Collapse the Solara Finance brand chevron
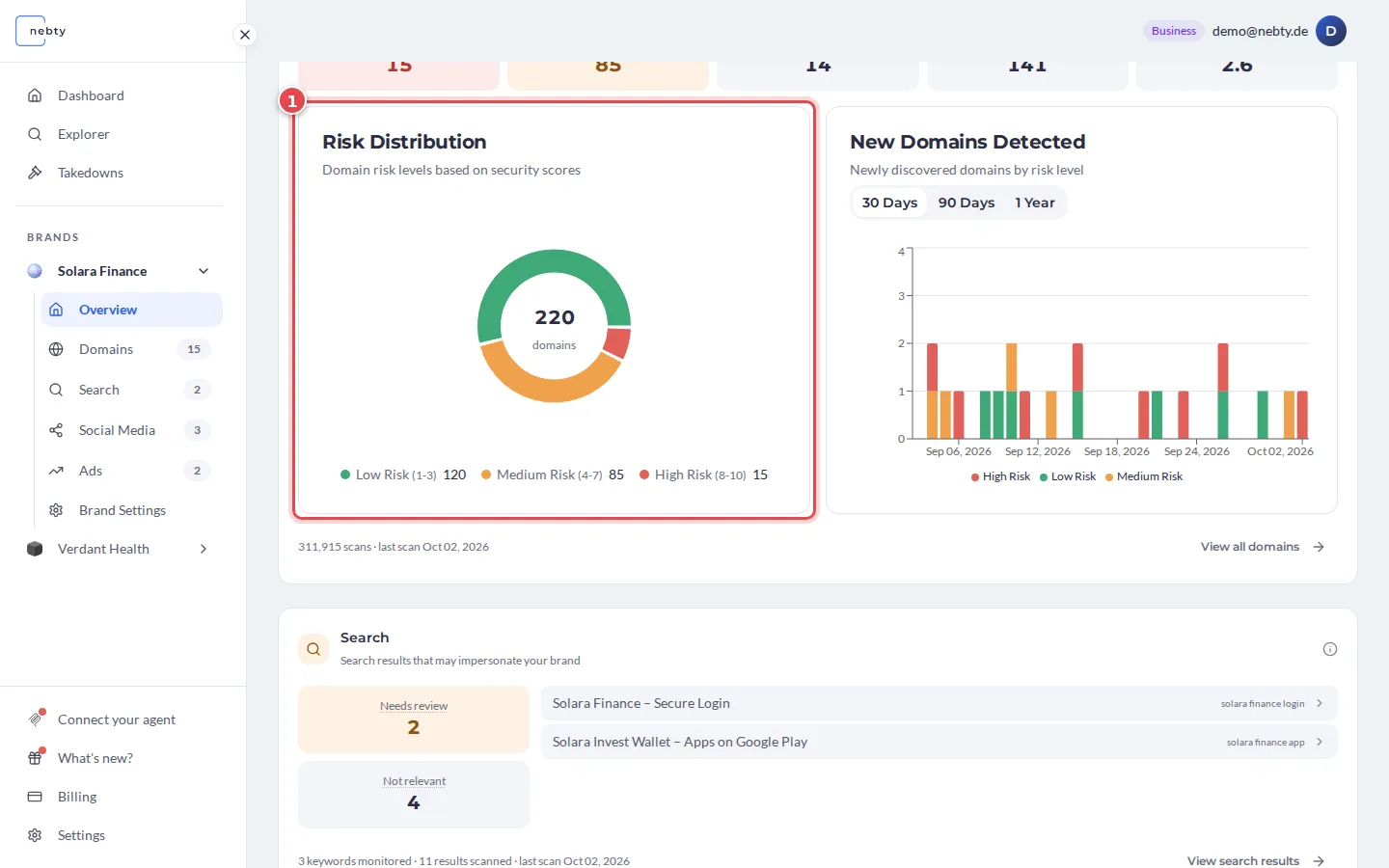1389x868 pixels. coord(204,271)
